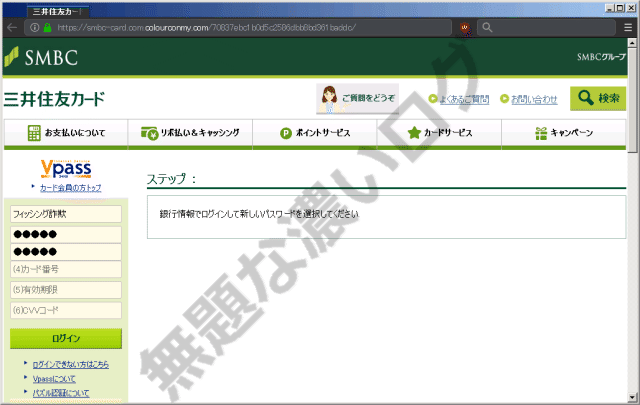
Task: Click the green ログイン button
Action: [66, 338]
